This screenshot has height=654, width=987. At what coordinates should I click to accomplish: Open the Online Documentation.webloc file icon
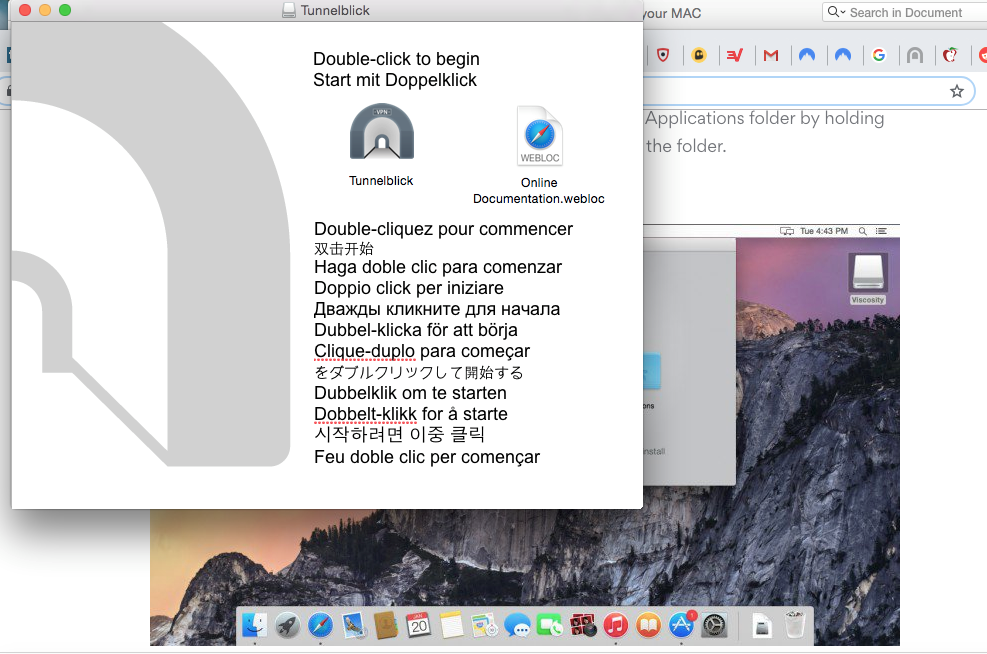pyautogui.click(x=539, y=136)
